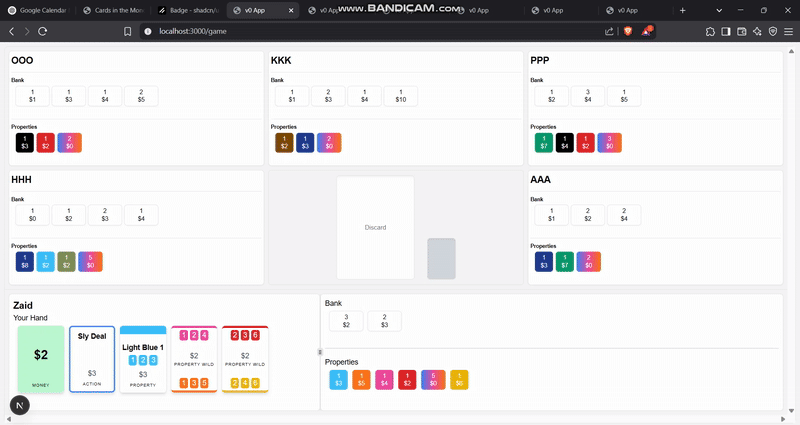Click OOO's black $3 property
800x425 pixels.
24,143
